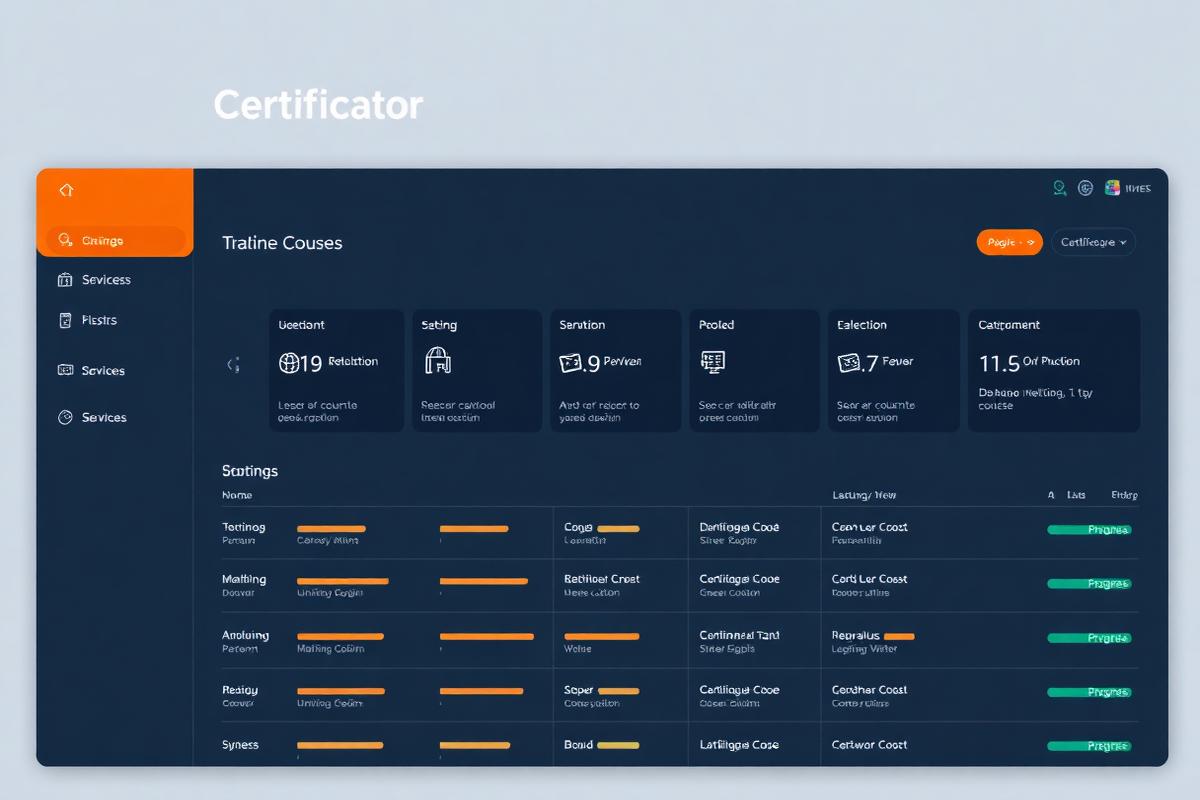The height and width of the screenshot is (800, 1200).
Task: Open the colorful grid apps icon
Action: pyautogui.click(x=1111, y=188)
